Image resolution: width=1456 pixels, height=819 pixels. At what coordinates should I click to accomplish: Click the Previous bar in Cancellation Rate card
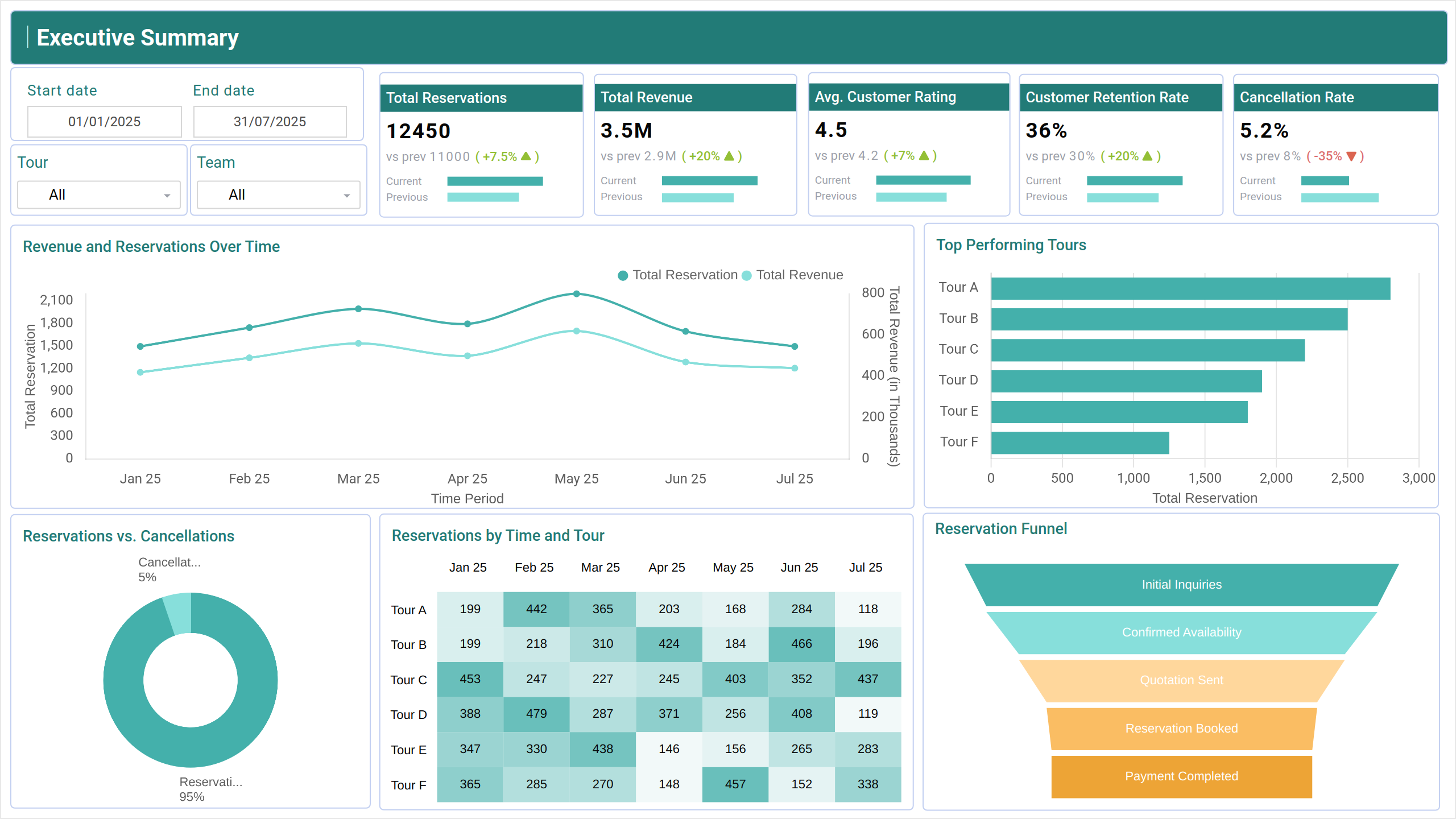coord(1339,197)
